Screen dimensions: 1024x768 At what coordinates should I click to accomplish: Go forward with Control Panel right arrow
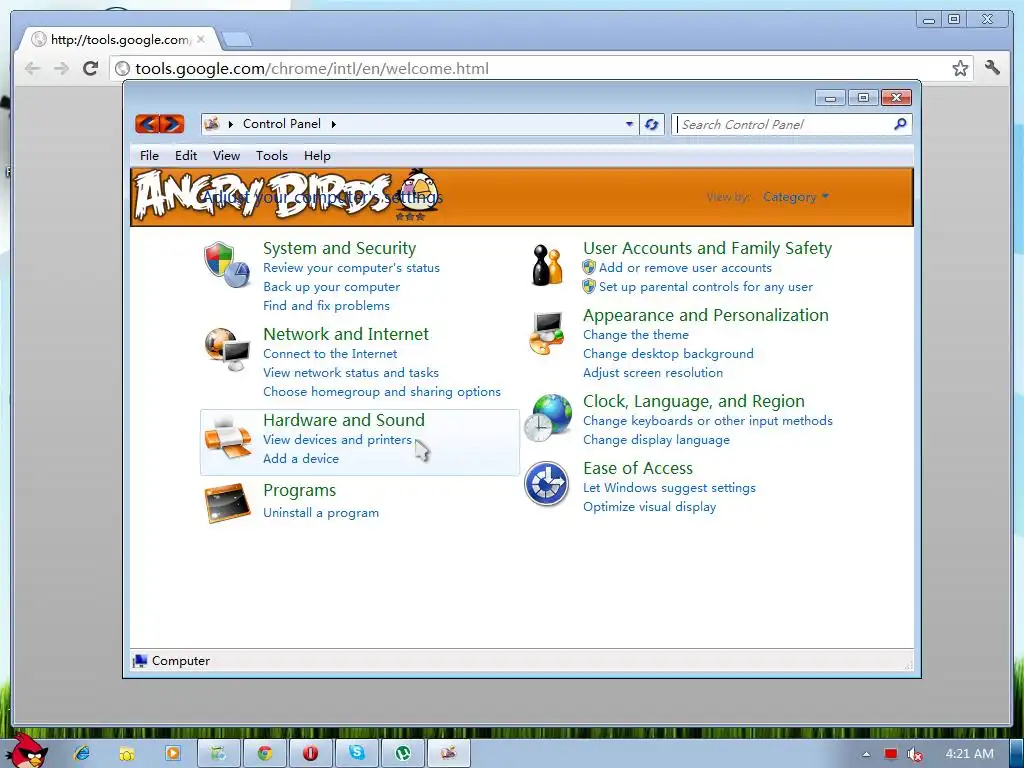172,123
